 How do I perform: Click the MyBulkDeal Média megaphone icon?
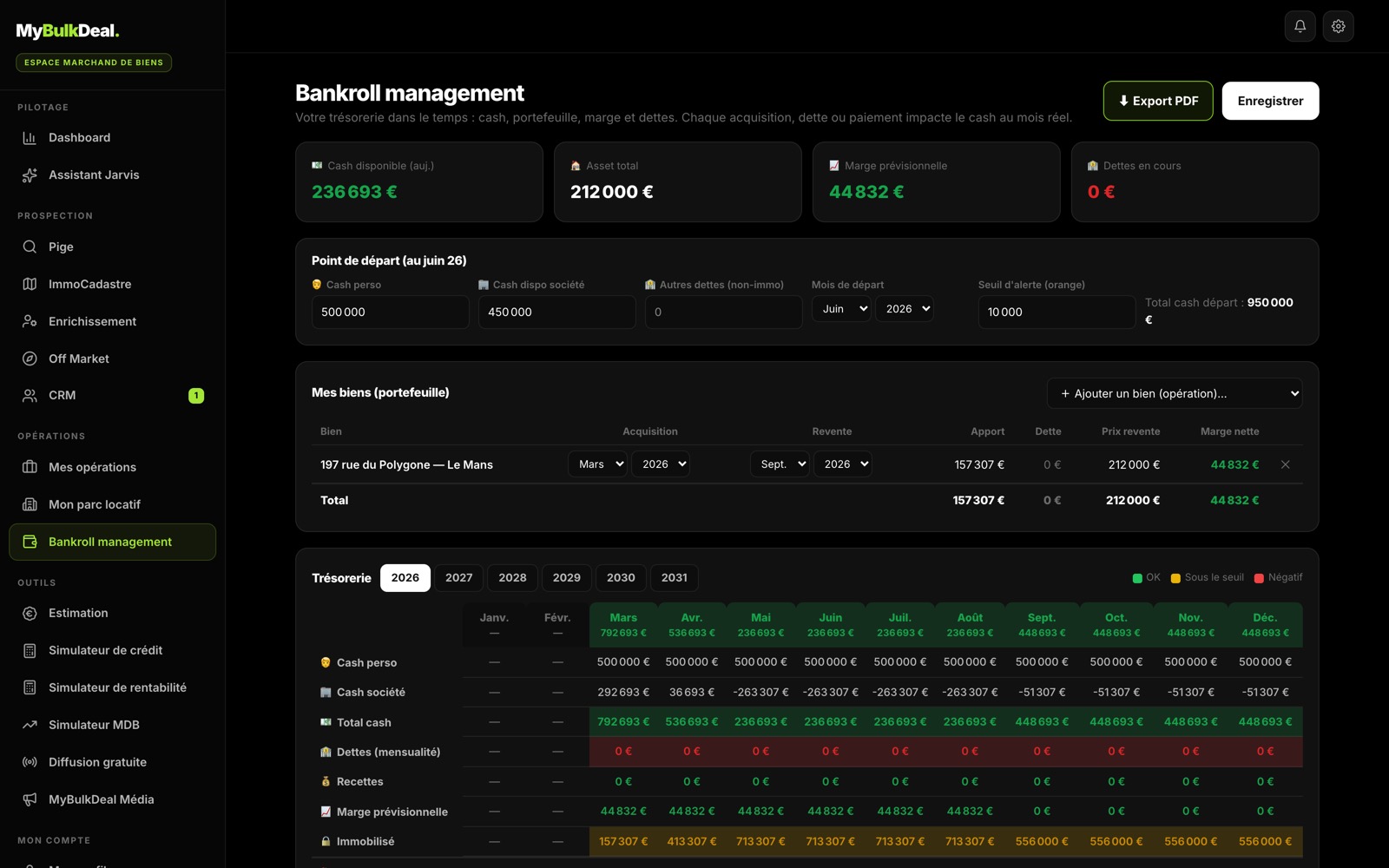[30, 799]
